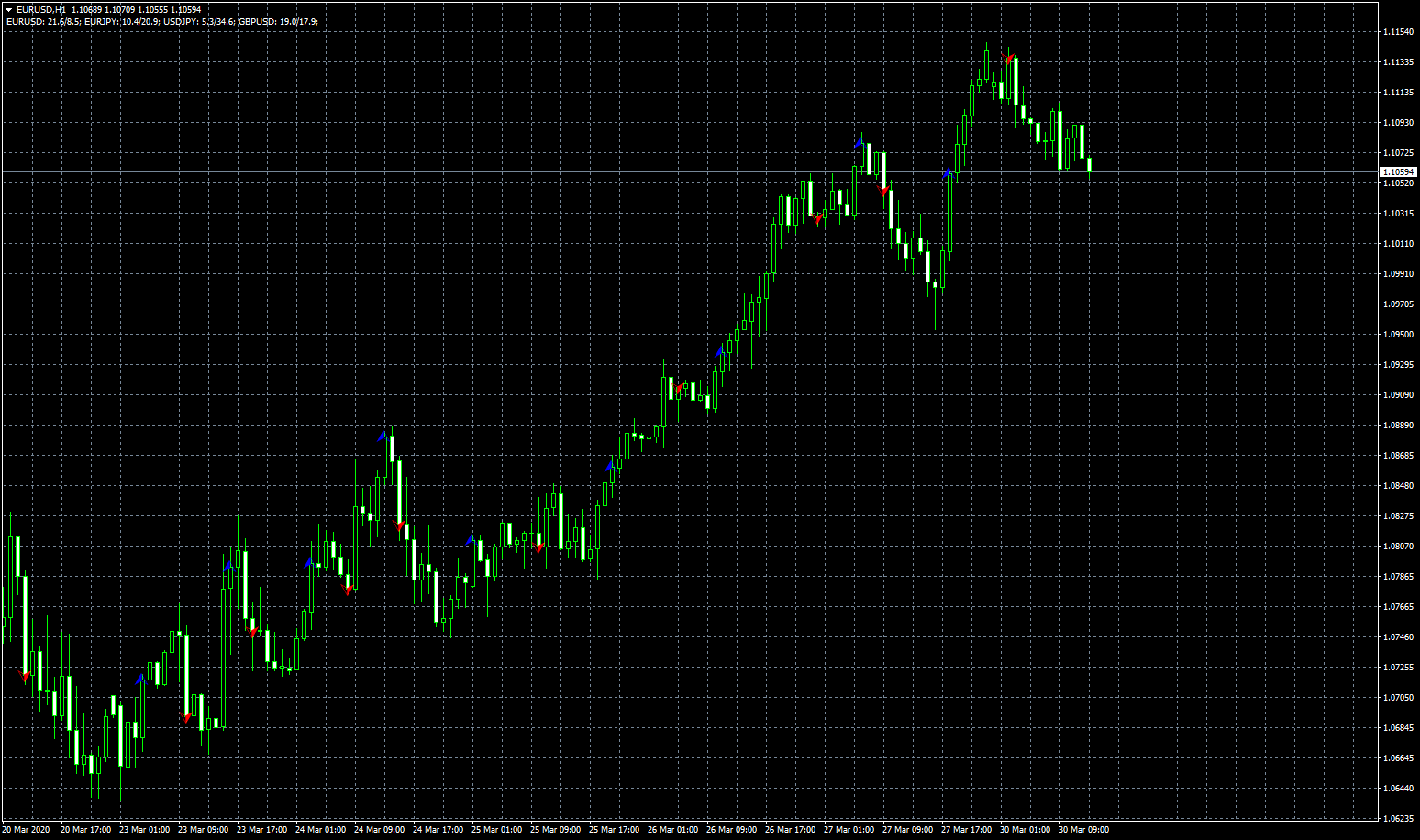Click the '23 Mar 01:00' time axis label
The height and width of the screenshot is (840, 1420).
[x=144, y=830]
